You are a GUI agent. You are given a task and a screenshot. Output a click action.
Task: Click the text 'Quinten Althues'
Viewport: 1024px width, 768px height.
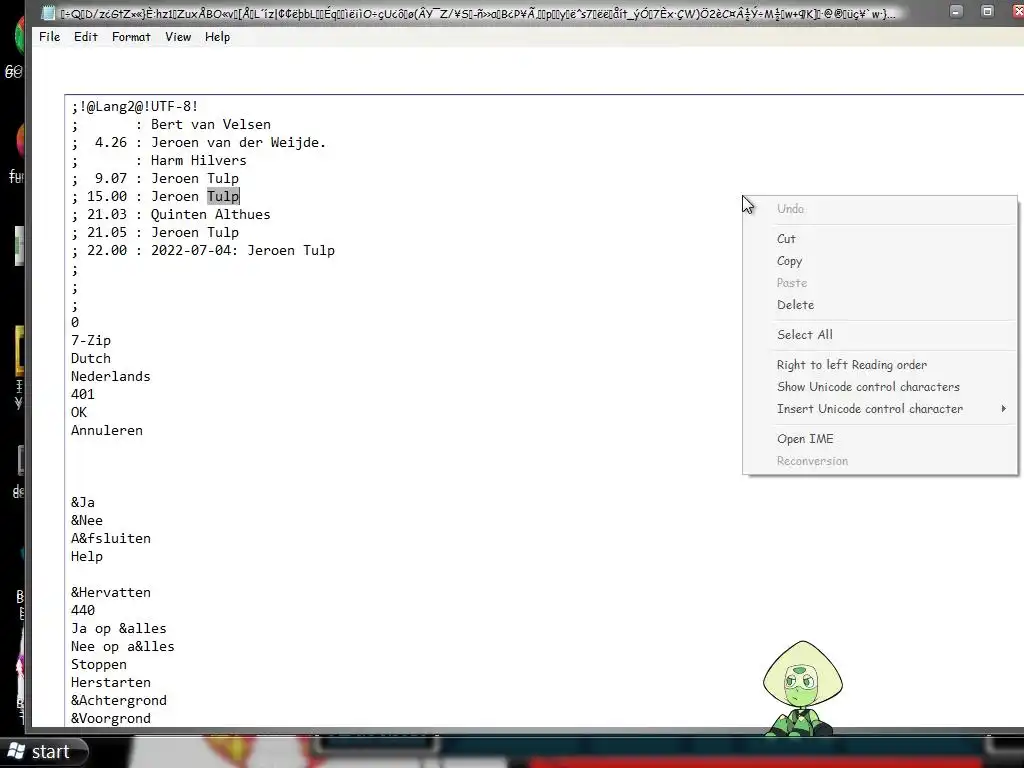coord(210,215)
